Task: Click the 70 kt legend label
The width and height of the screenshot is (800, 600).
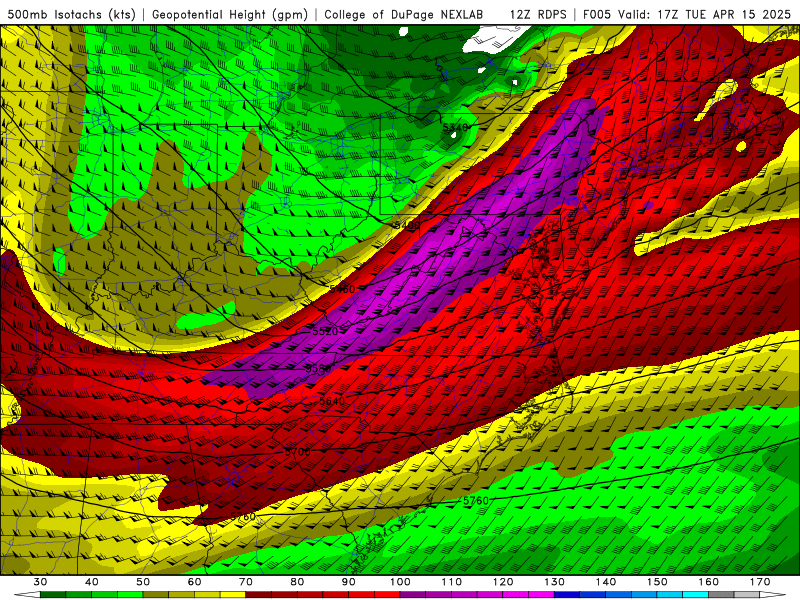Action: (x=246, y=582)
